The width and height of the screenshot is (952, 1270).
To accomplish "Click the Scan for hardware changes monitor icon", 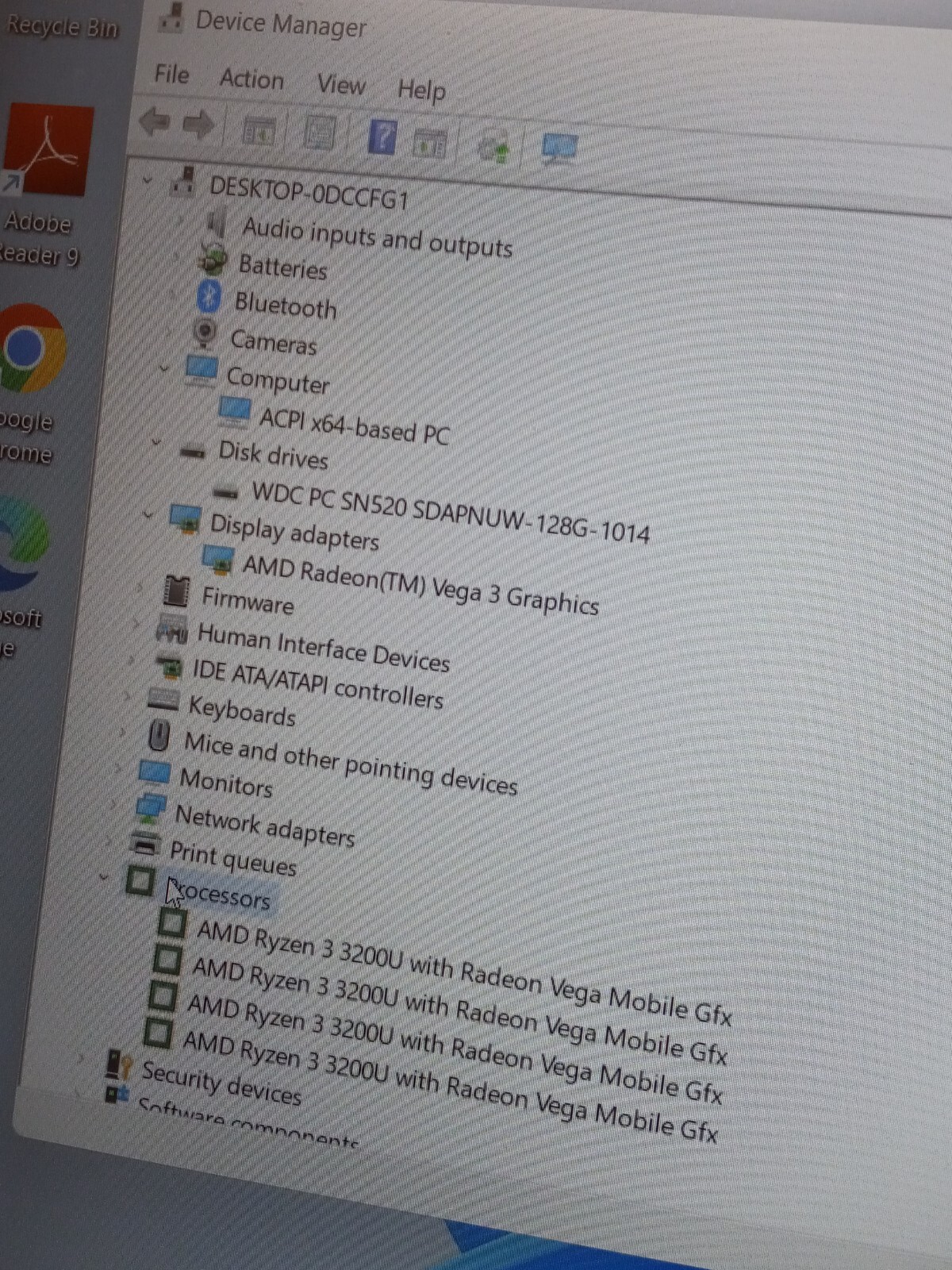I will click(x=559, y=149).
